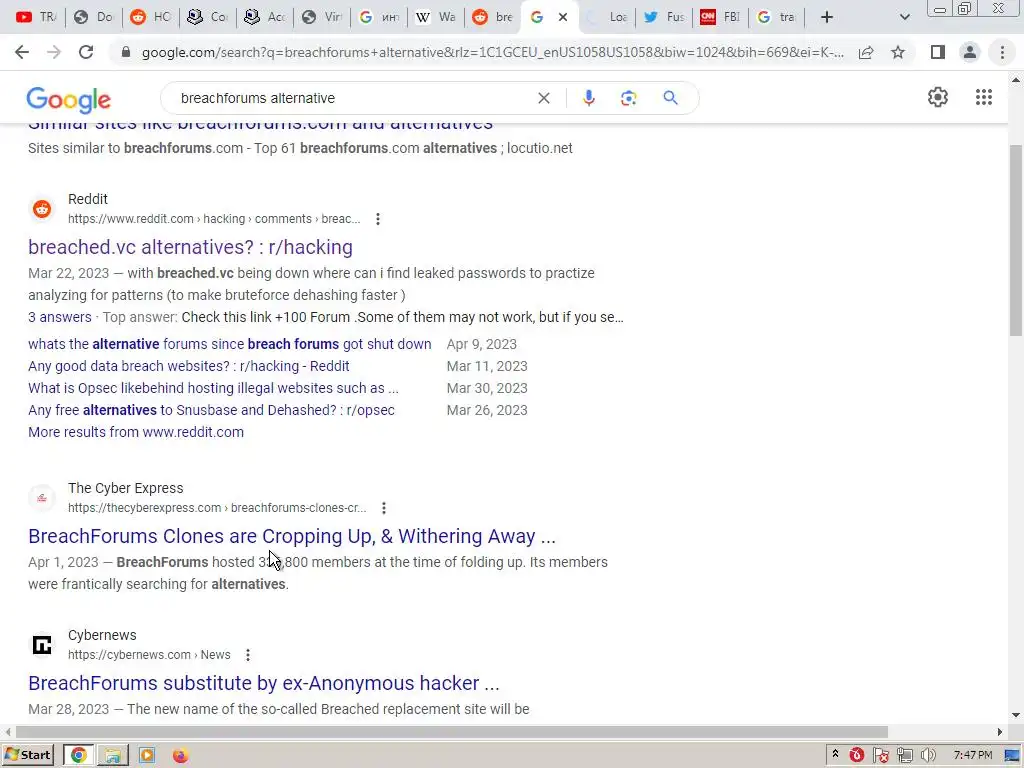The image size is (1024, 768).
Task: Click the vertical scrollbar thumb
Action: click(x=1016, y=240)
